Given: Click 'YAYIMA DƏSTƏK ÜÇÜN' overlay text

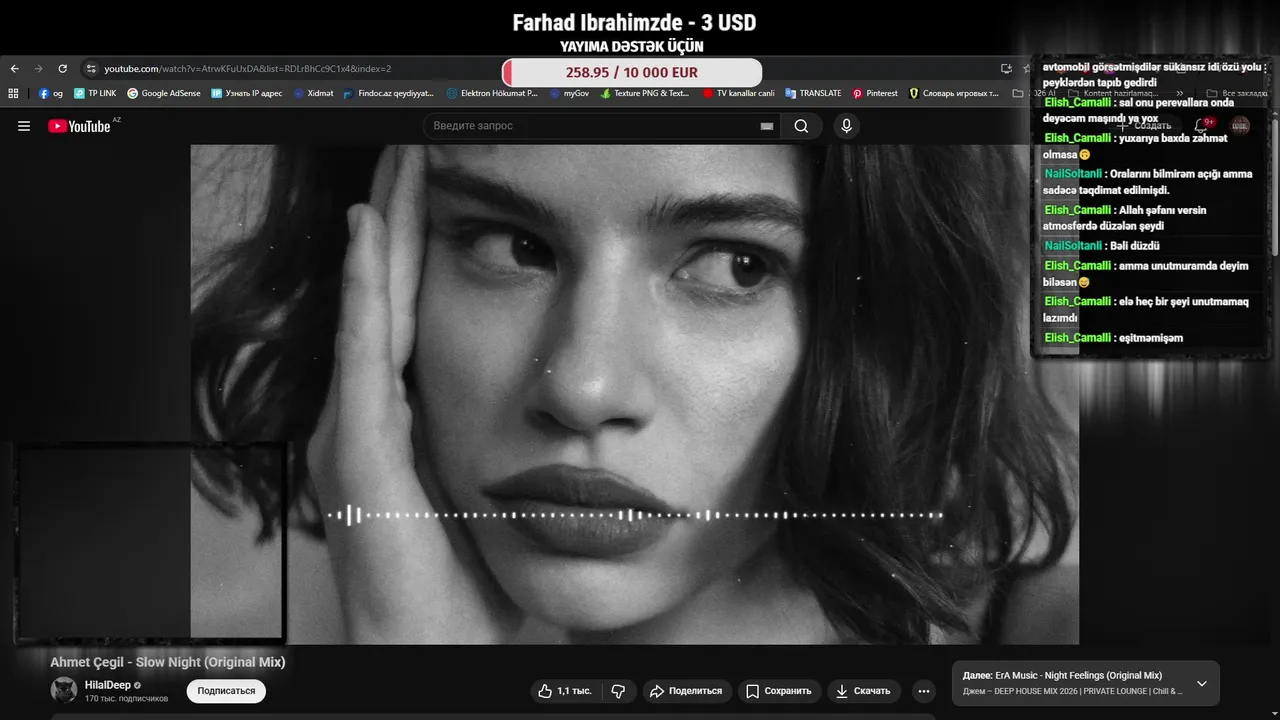Looking at the screenshot, I should click(632, 47).
